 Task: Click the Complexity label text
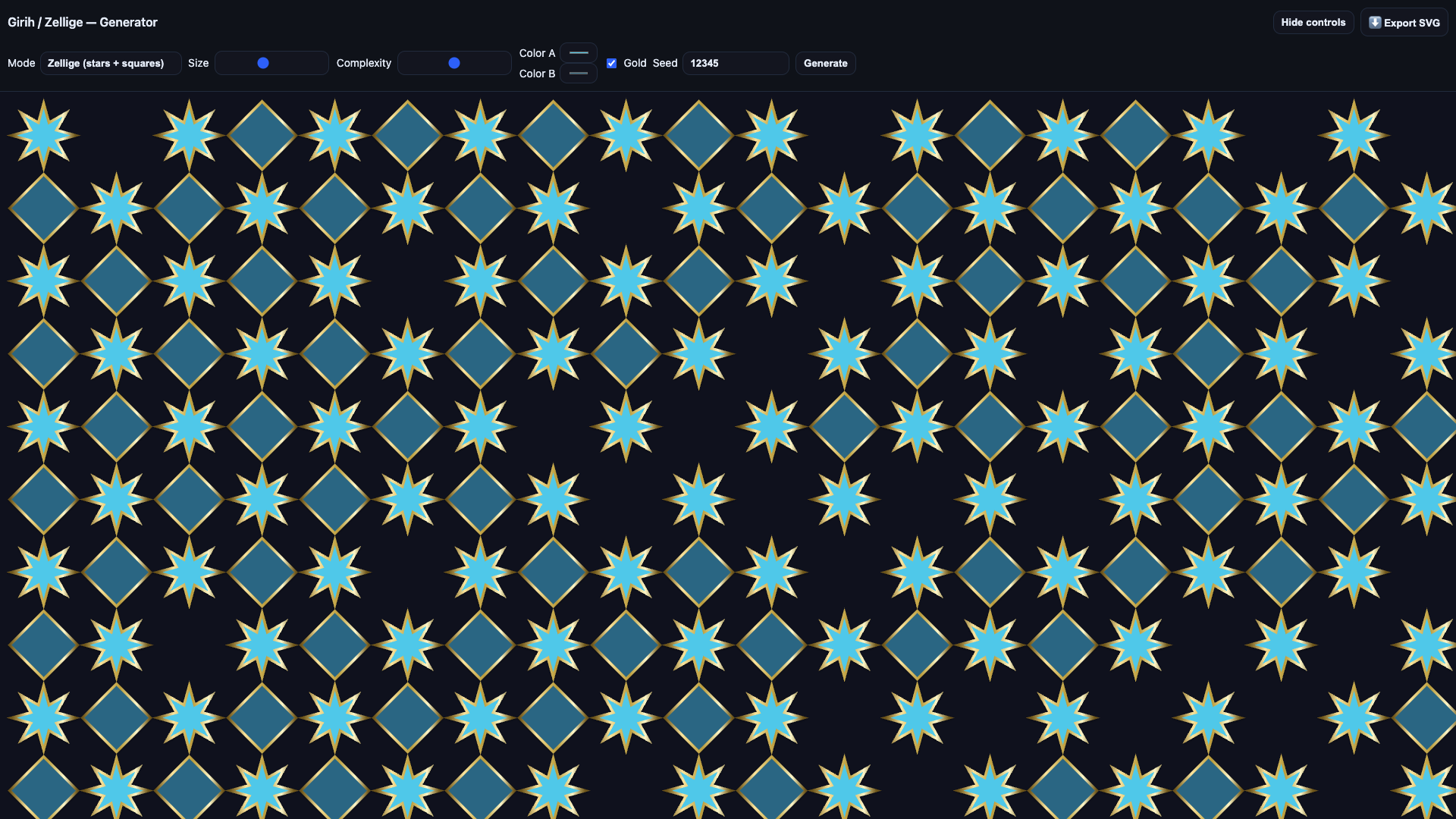364,63
